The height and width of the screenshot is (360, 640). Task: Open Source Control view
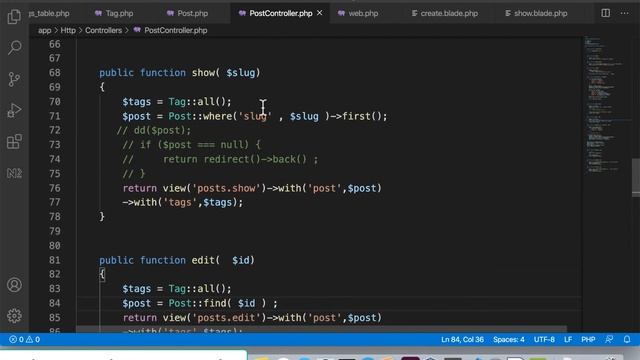(x=14, y=79)
